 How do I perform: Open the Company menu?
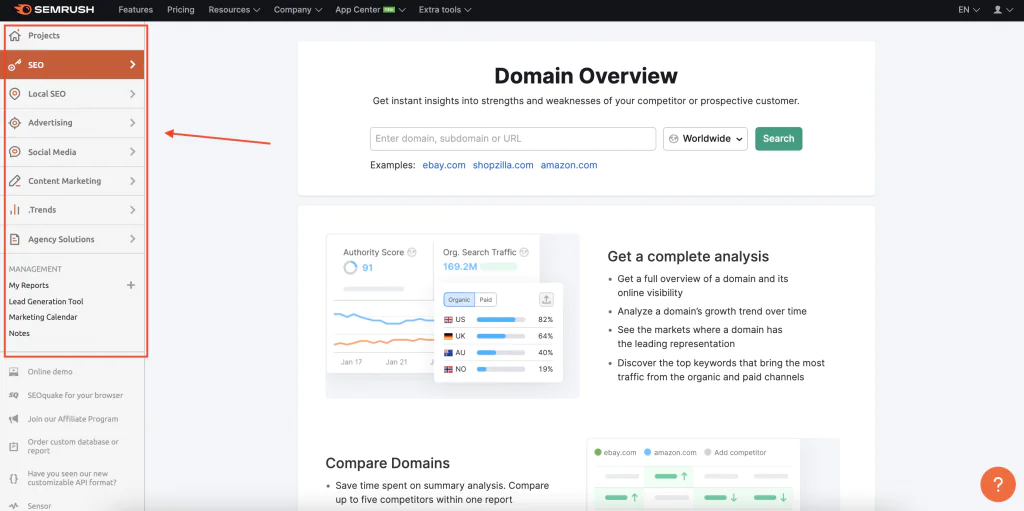coord(298,10)
